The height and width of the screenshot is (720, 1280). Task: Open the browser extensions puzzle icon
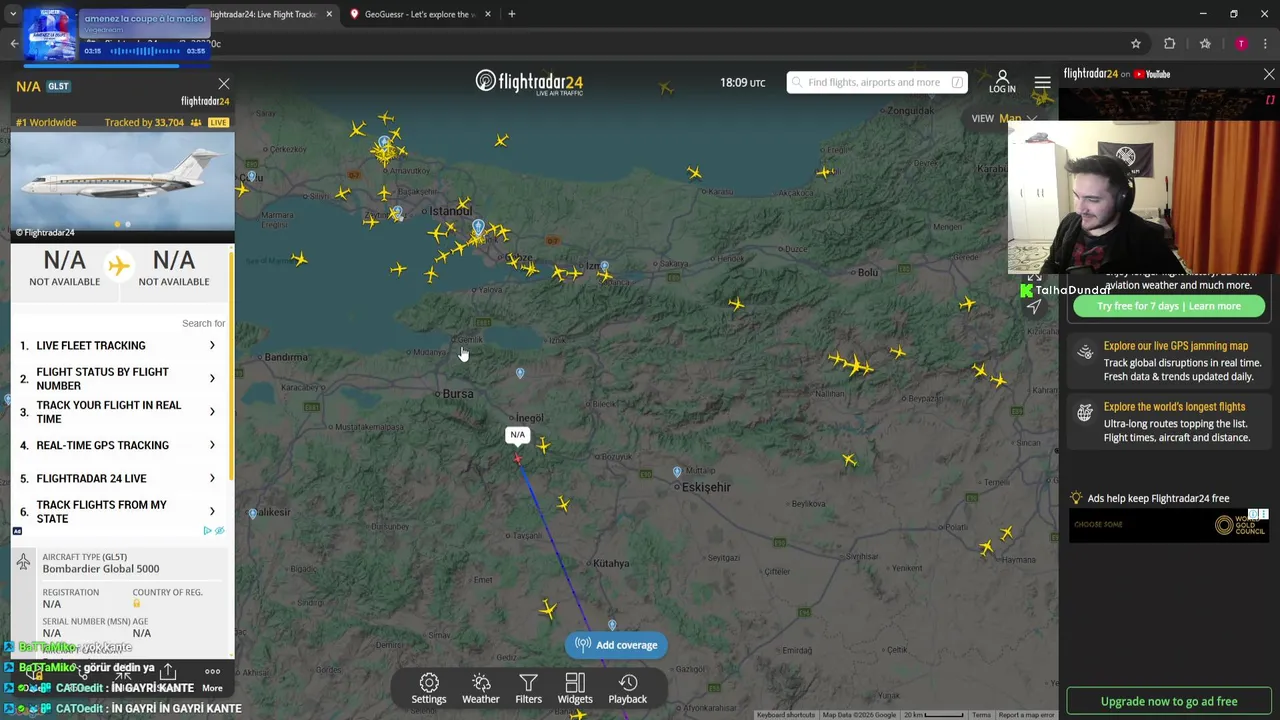pyautogui.click(x=1170, y=44)
